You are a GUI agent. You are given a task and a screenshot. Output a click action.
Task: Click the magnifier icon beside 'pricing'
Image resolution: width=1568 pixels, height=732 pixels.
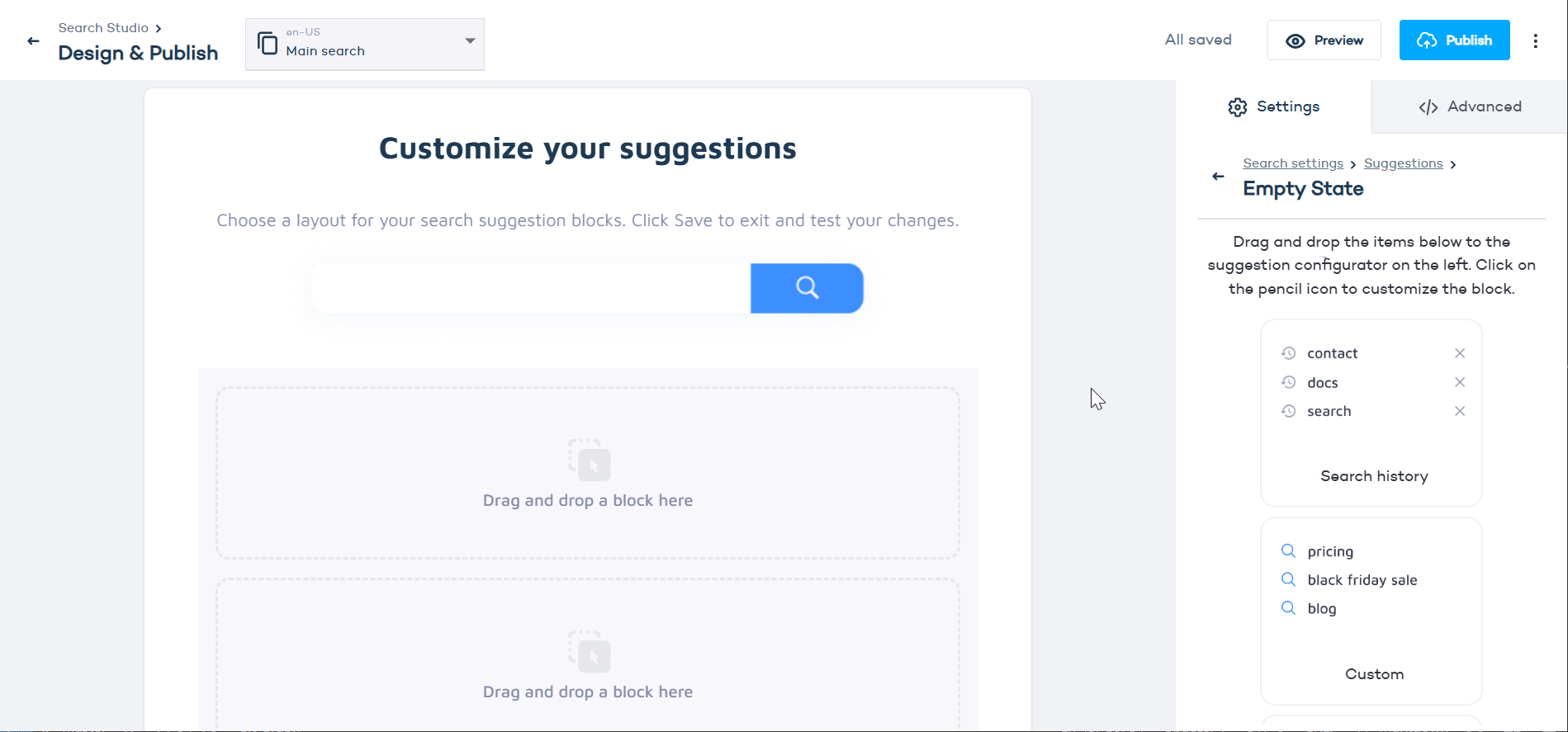[x=1288, y=550]
